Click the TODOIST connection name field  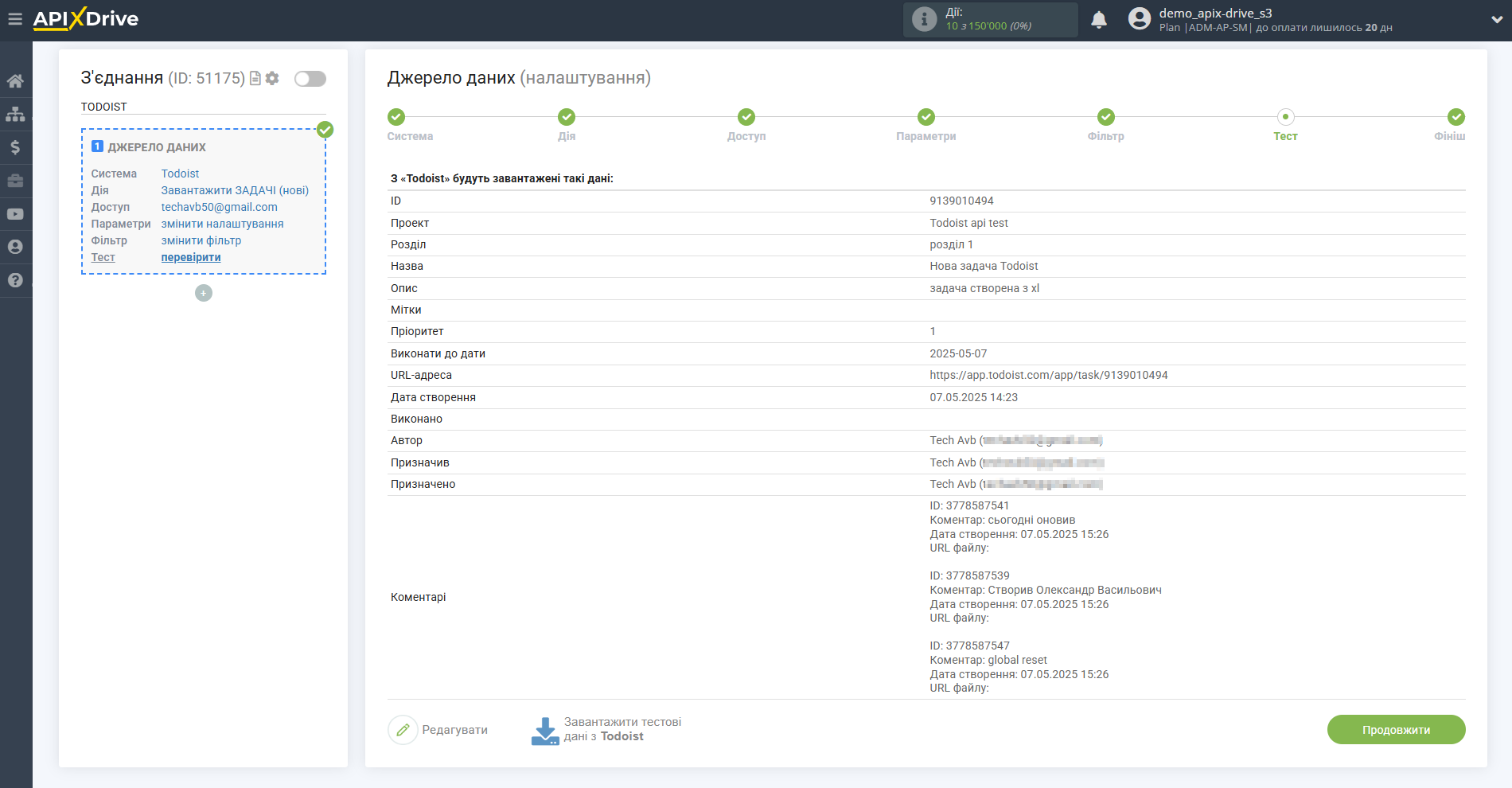(x=203, y=107)
